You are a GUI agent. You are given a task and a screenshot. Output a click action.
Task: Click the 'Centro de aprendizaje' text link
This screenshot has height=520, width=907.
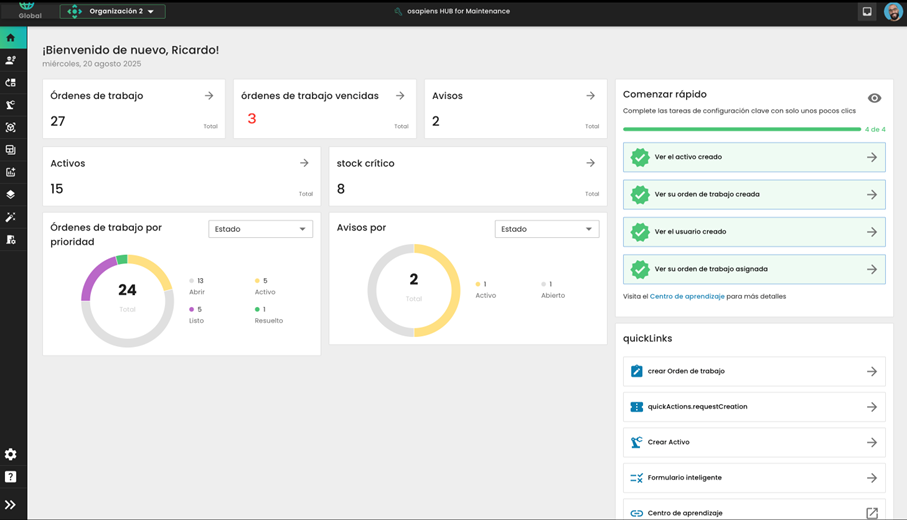(687, 297)
